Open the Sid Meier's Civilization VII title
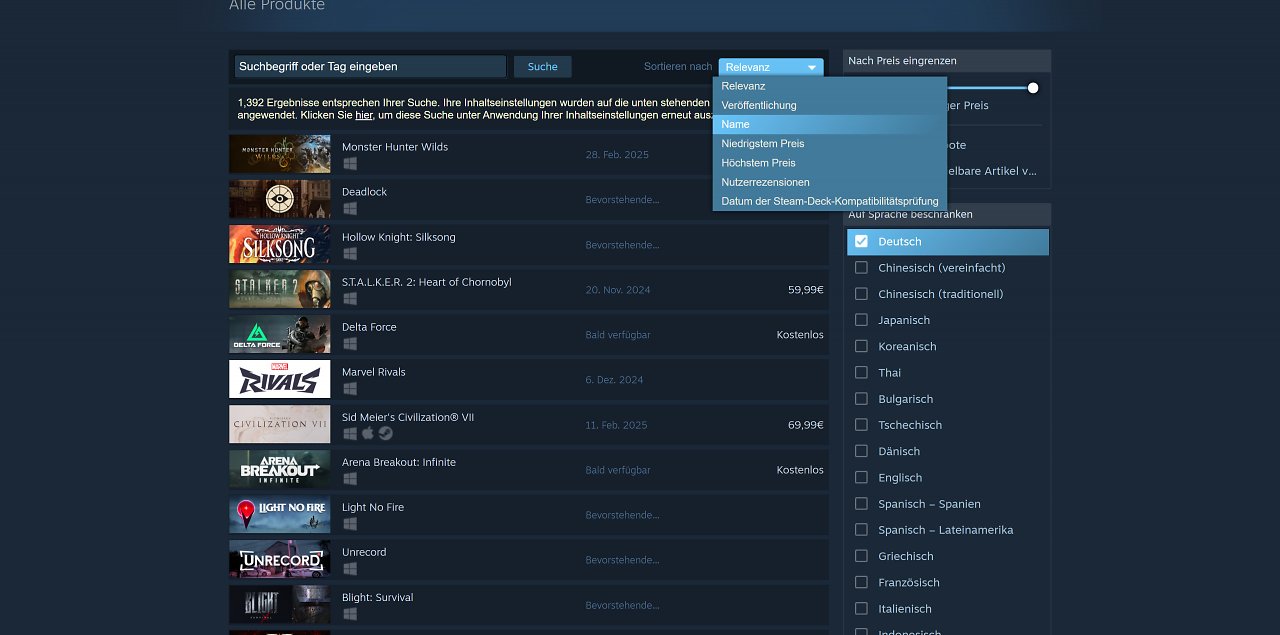 (x=408, y=417)
